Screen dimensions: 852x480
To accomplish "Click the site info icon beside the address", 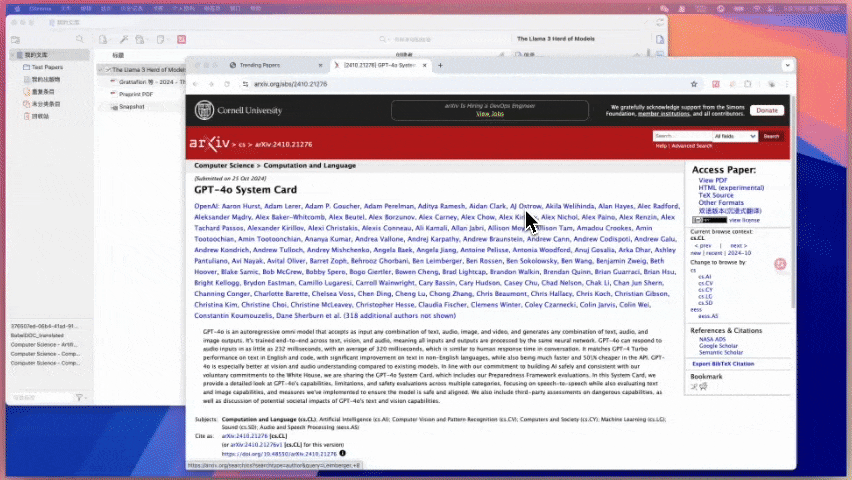I will 246,84.
